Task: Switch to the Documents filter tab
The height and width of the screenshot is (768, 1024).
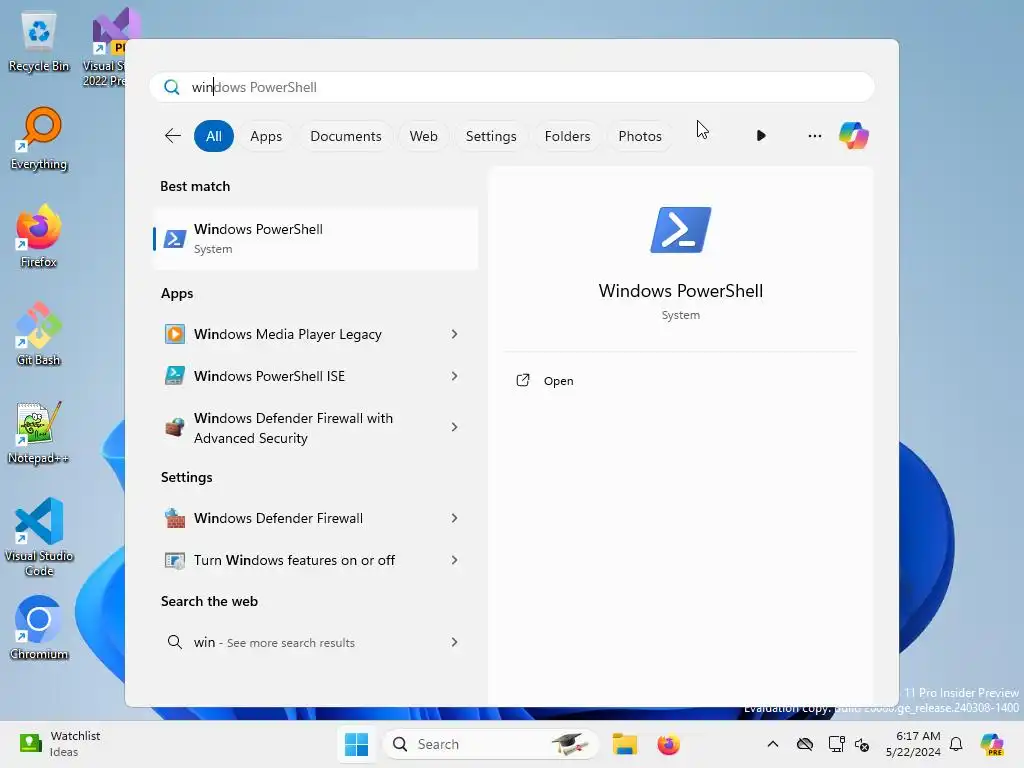Action: pyautogui.click(x=345, y=136)
